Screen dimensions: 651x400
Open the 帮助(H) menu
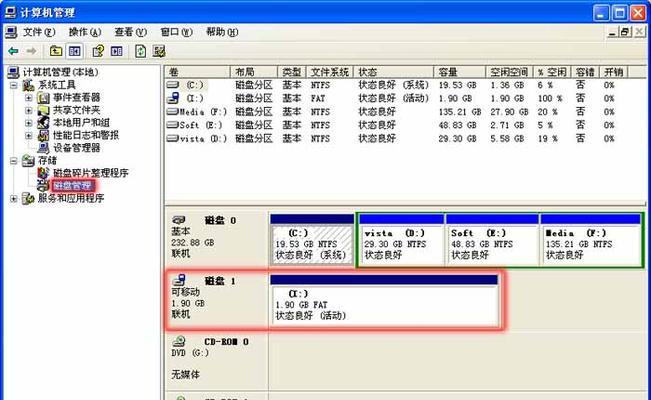(222, 32)
